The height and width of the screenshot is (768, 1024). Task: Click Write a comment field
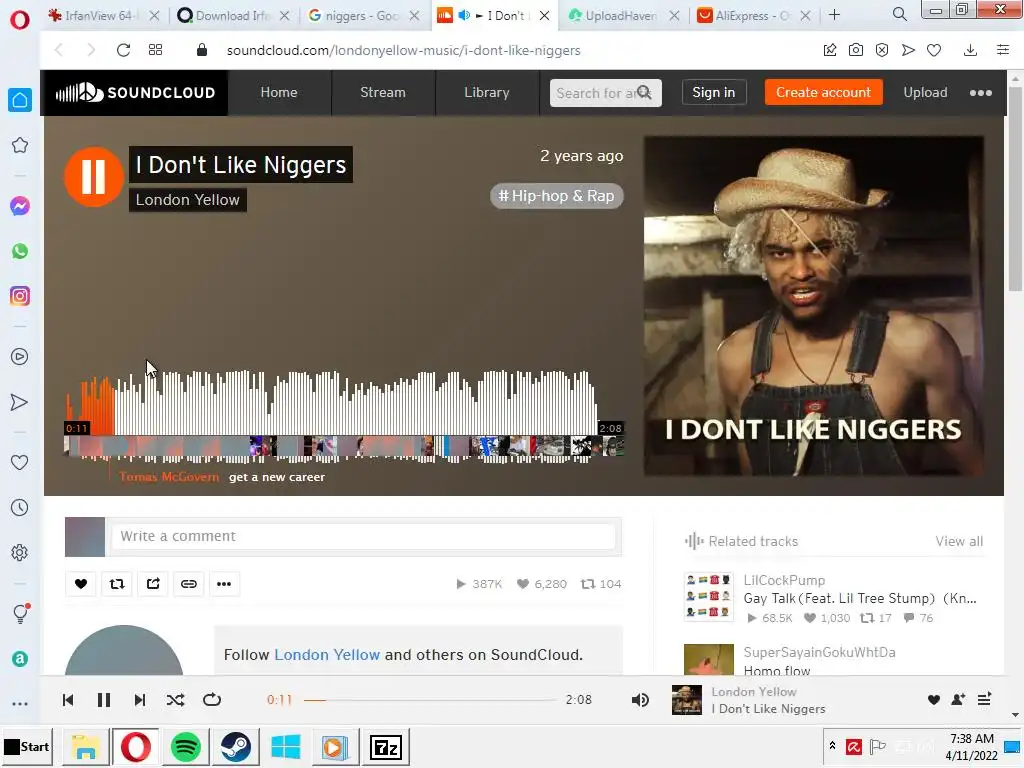(x=364, y=536)
